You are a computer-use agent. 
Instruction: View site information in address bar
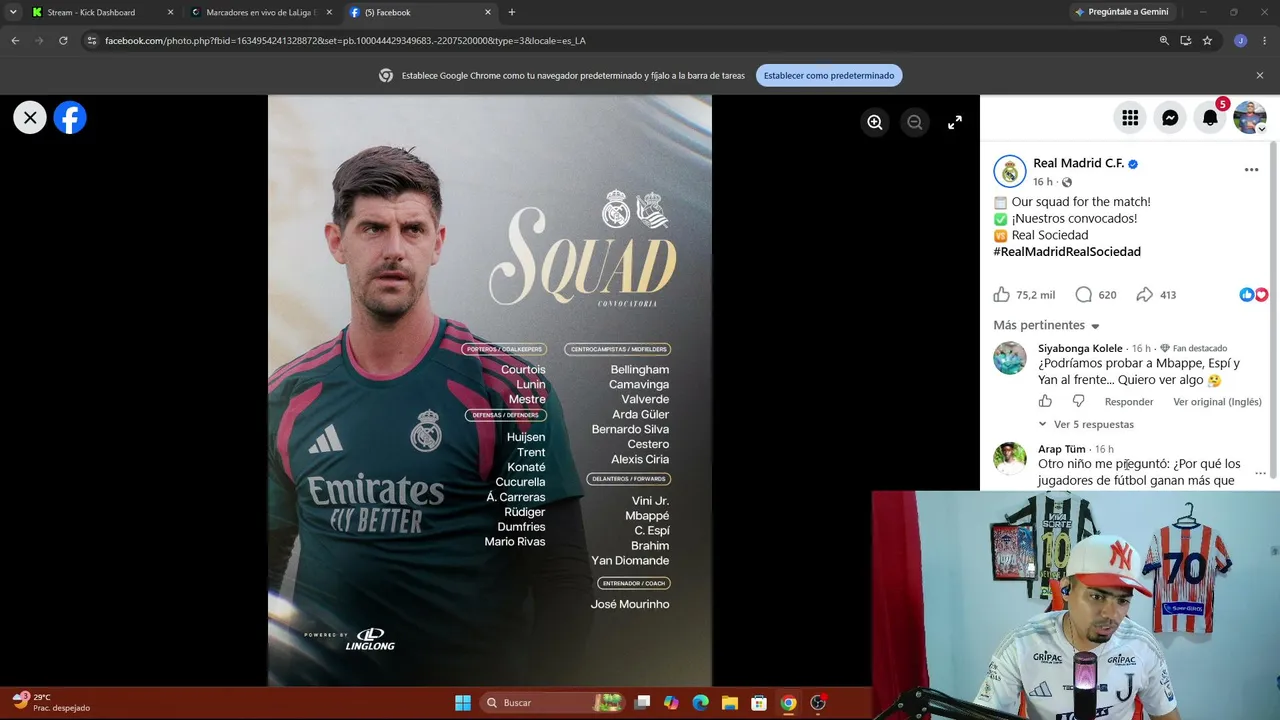(92, 41)
